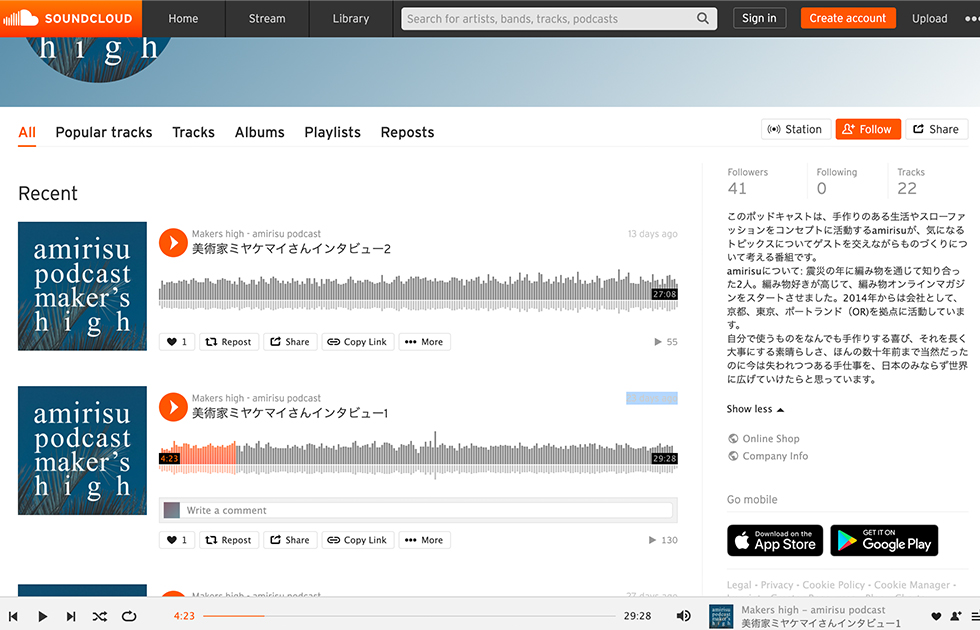
Task: Switch to the Reposts tab
Action: click(x=408, y=132)
